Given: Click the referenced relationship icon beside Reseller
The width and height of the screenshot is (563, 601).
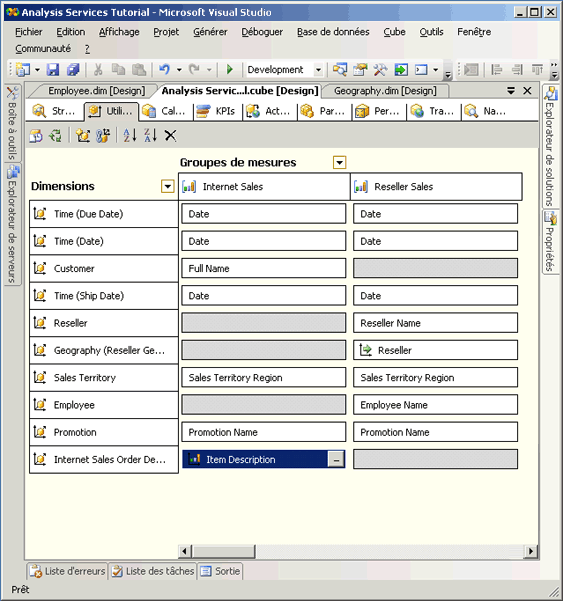Looking at the screenshot, I should click(x=366, y=350).
